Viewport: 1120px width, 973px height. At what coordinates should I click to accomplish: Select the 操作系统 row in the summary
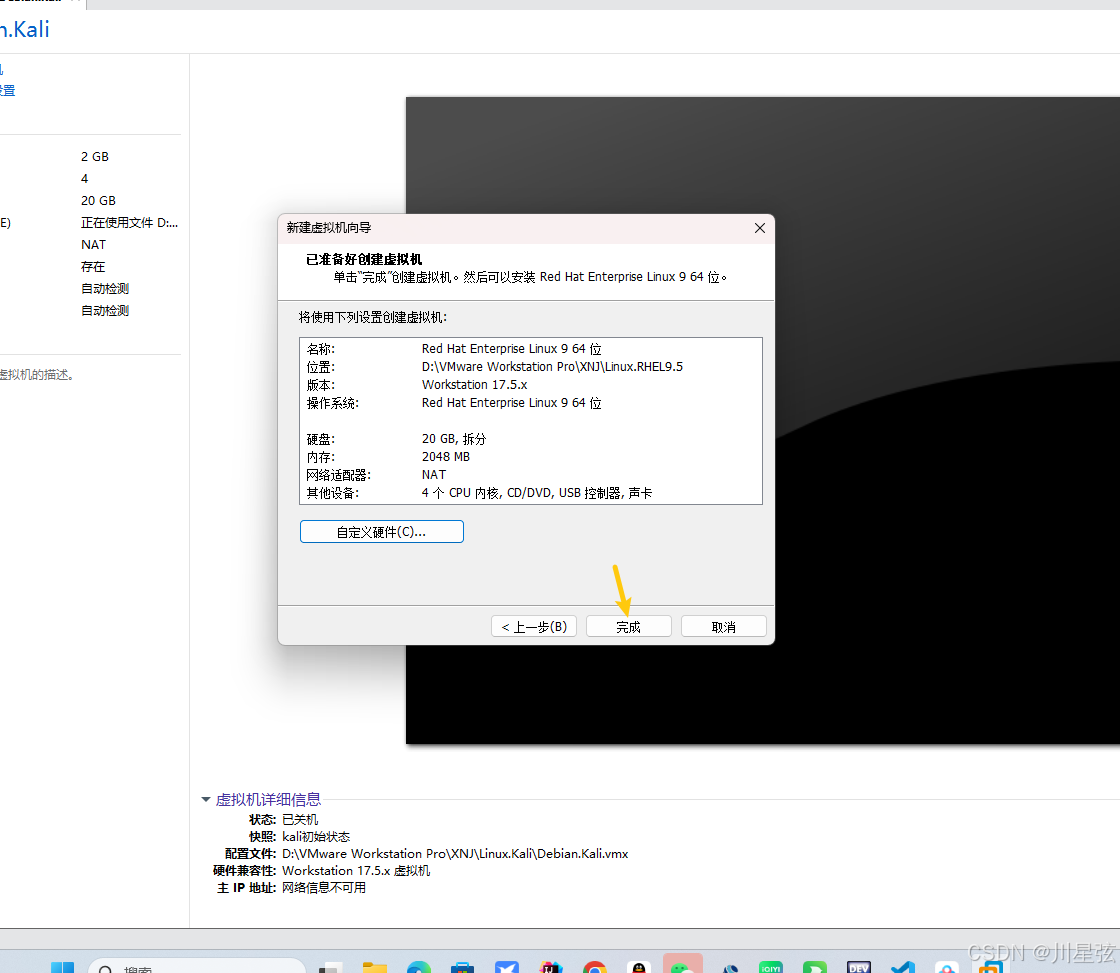click(x=530, y=403)
